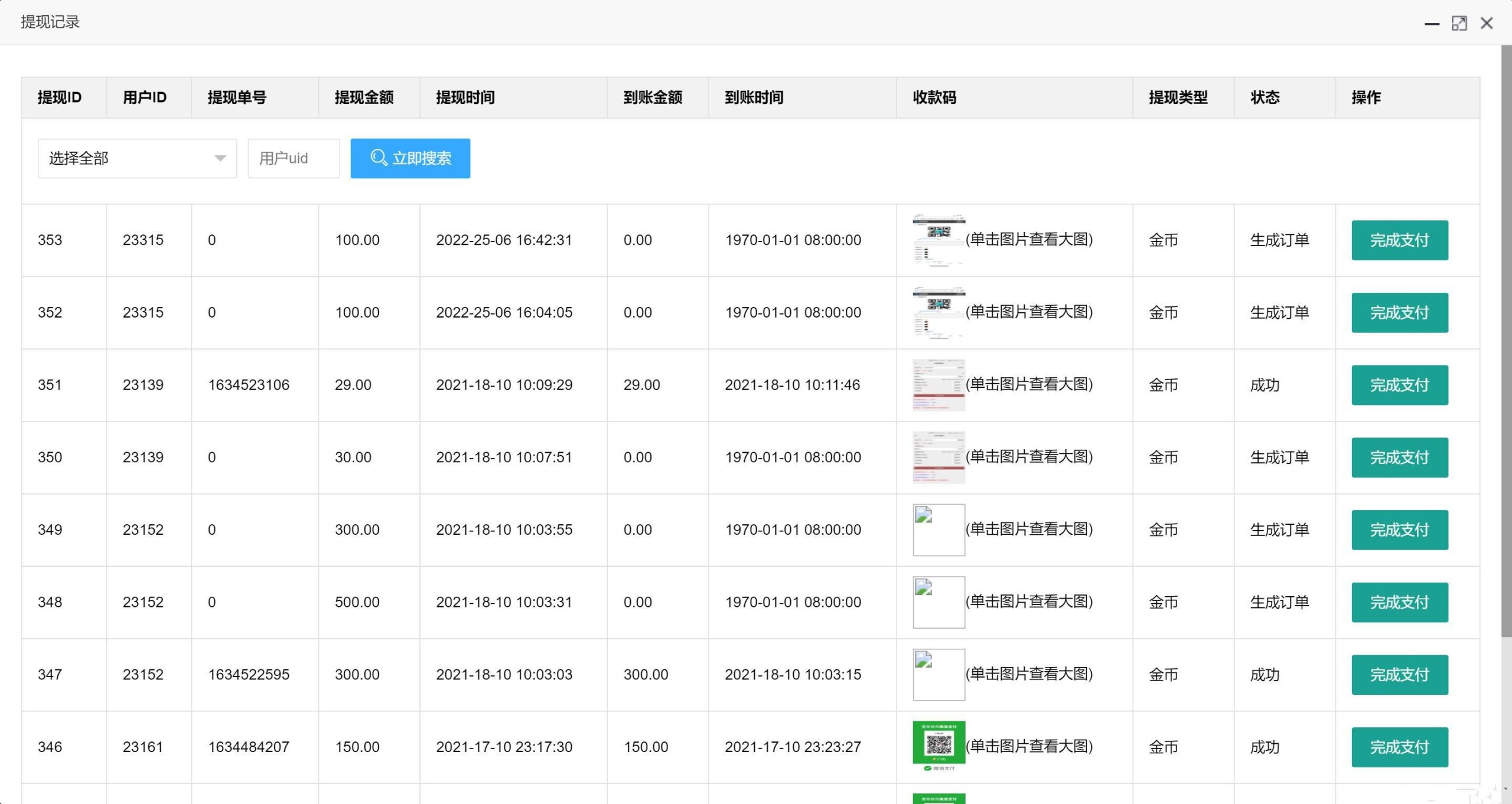Image resolution: width=1512 pixels, height=804 pixels.
Task: Click the 提现记录 window title
Action: (50, 22)
